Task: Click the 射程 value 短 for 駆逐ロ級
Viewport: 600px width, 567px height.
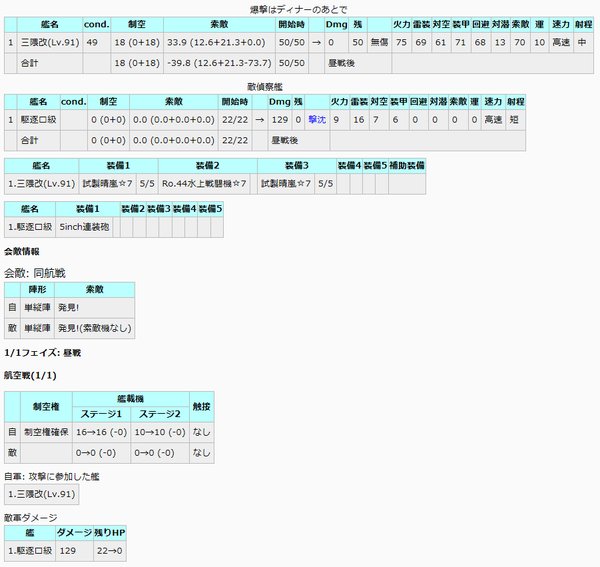Action: coord(515,120)
